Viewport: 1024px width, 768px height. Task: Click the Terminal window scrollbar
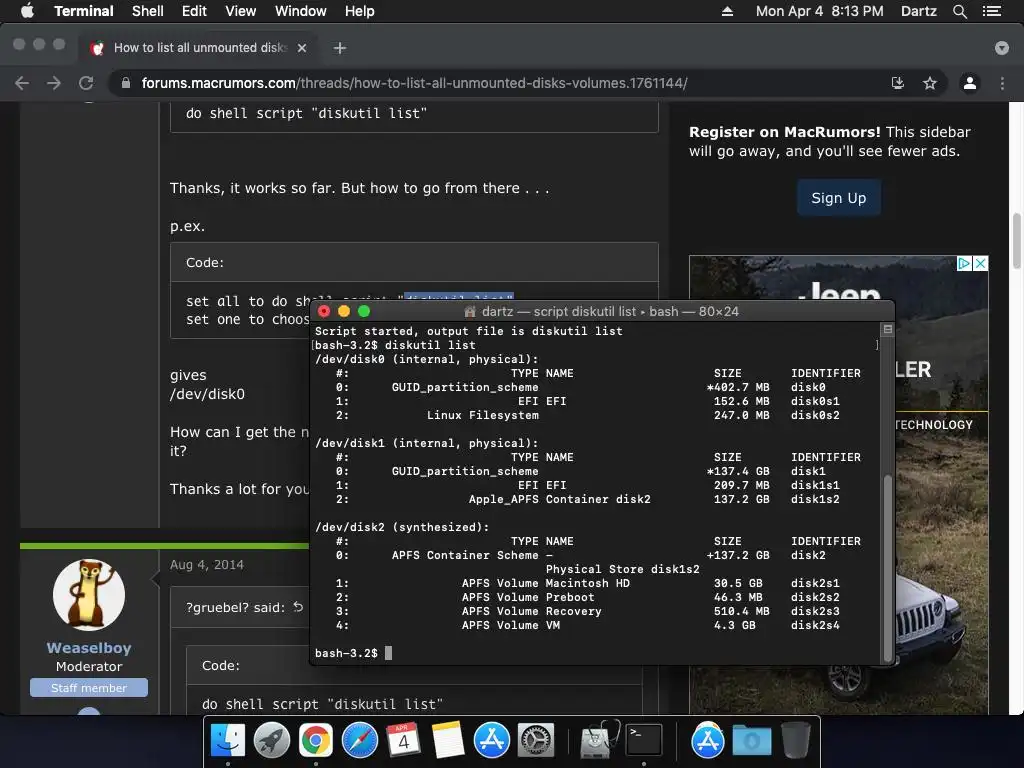pyautogui.click(x=888, y=567)
